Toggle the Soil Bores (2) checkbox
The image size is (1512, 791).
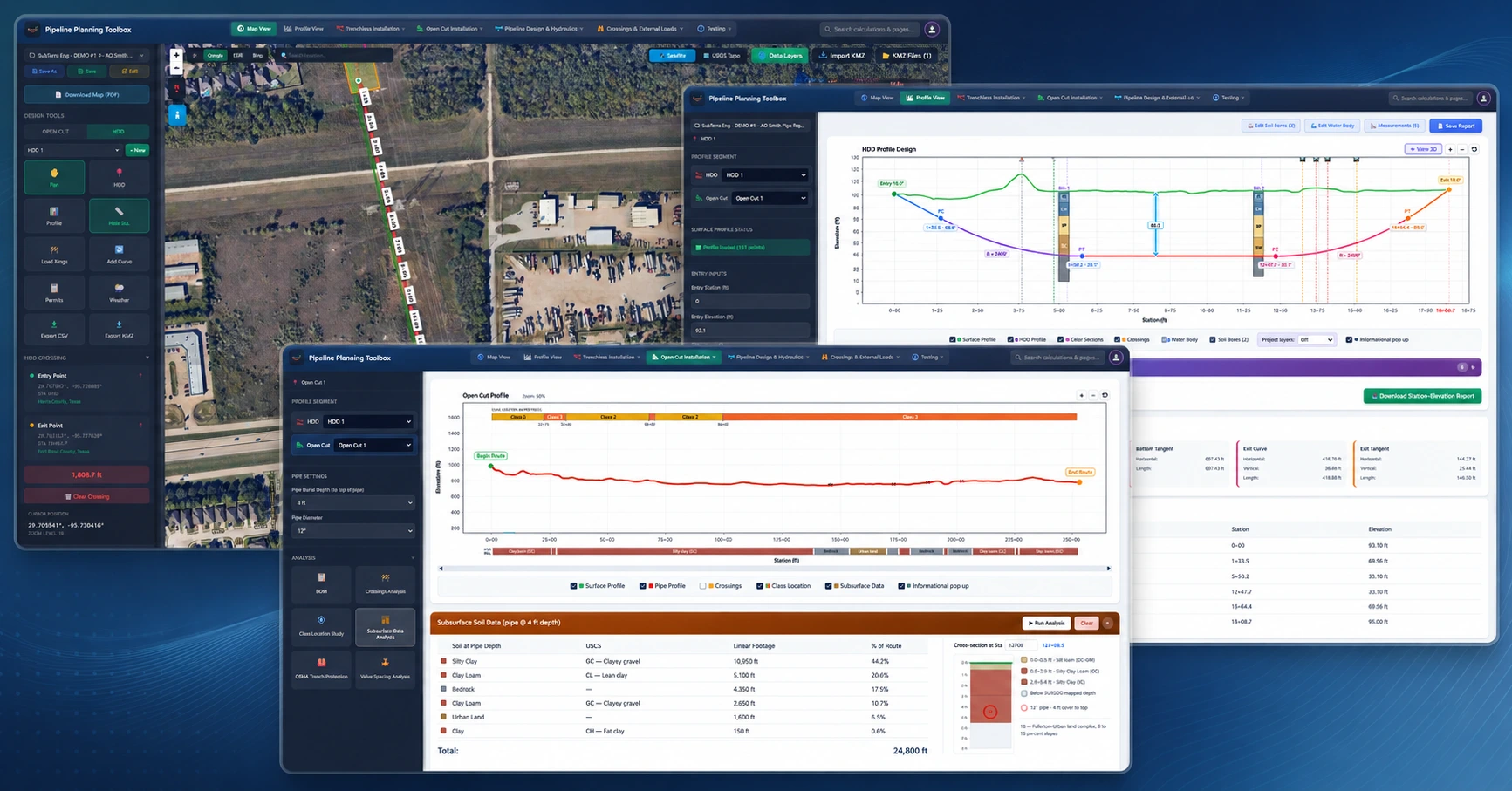pyautogui.click(x=1212, y=339)
